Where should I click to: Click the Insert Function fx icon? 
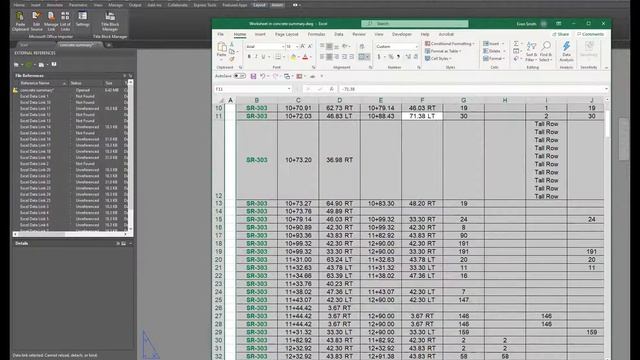click(331, 89)
